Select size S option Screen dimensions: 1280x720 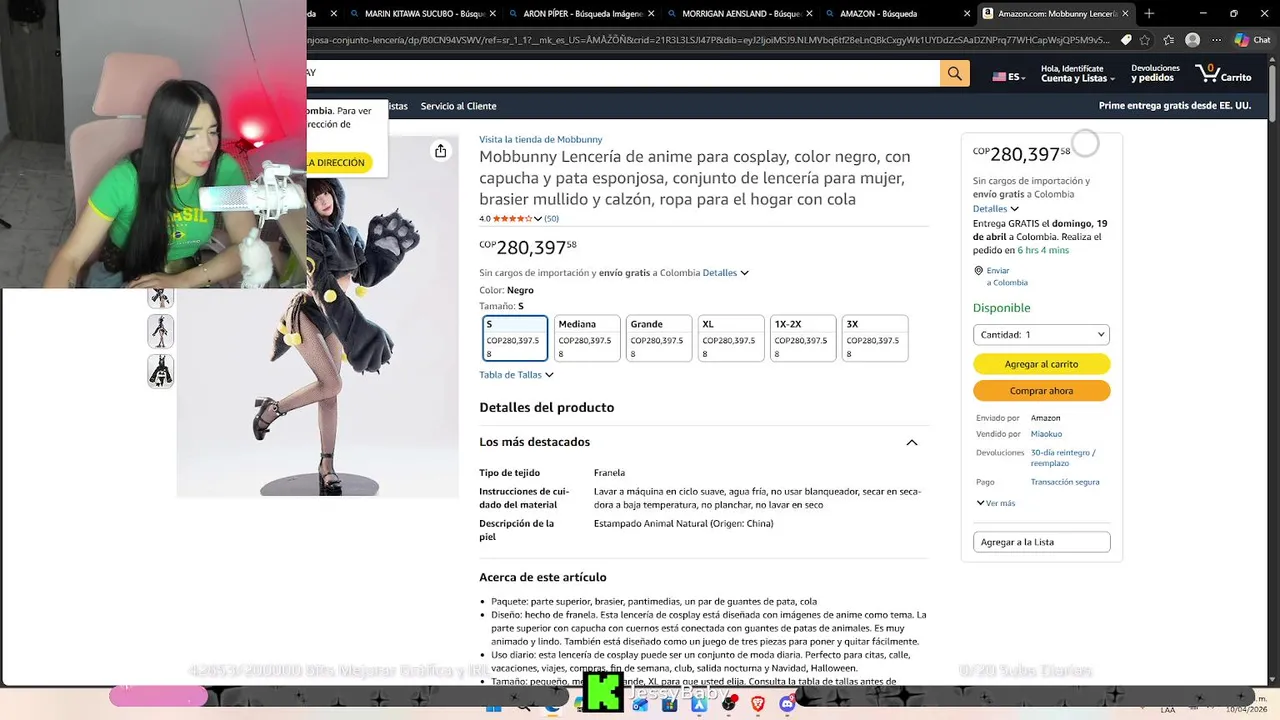(515, 338)
